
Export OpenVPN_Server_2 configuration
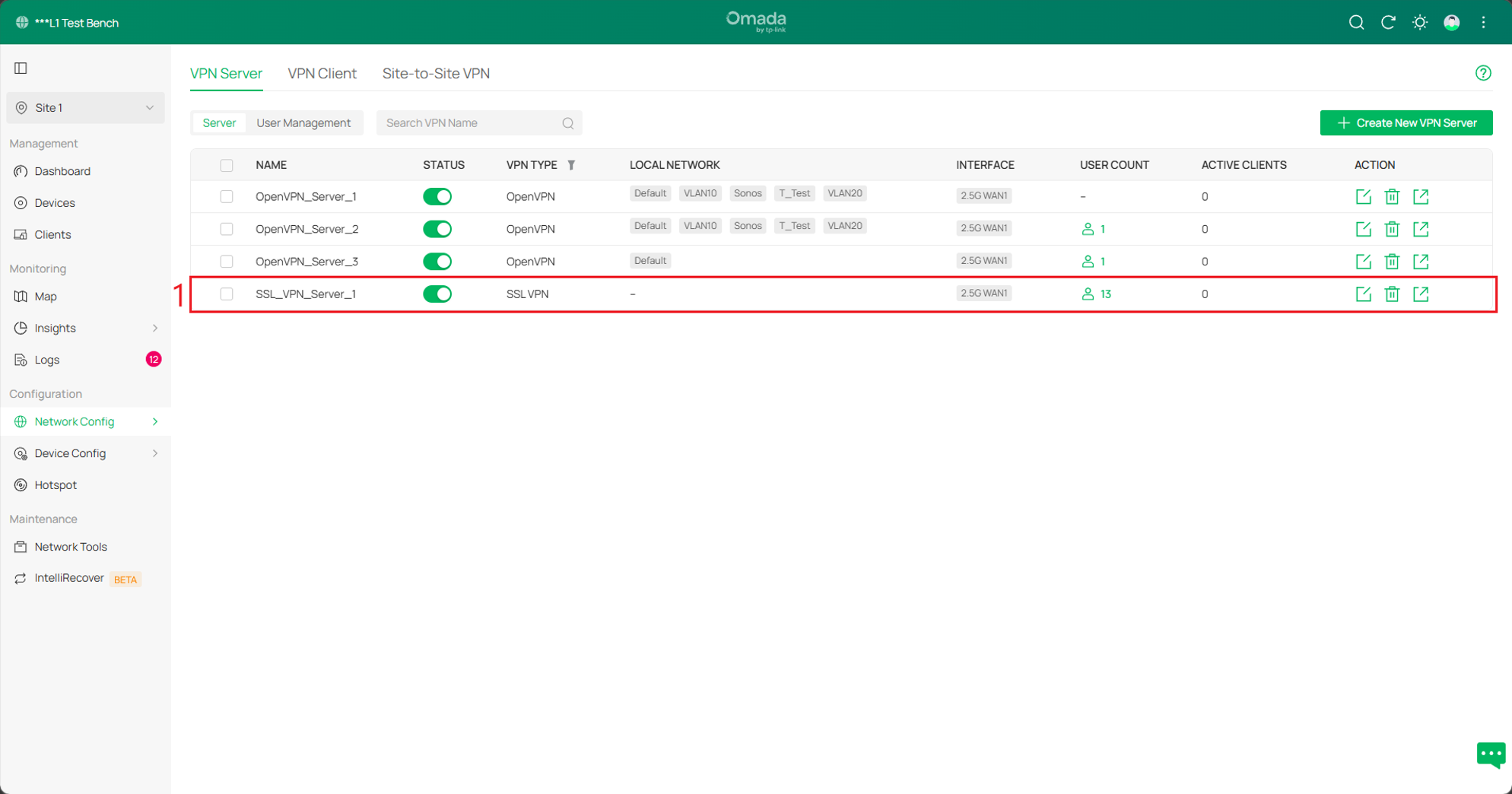tap(1421, 229)
